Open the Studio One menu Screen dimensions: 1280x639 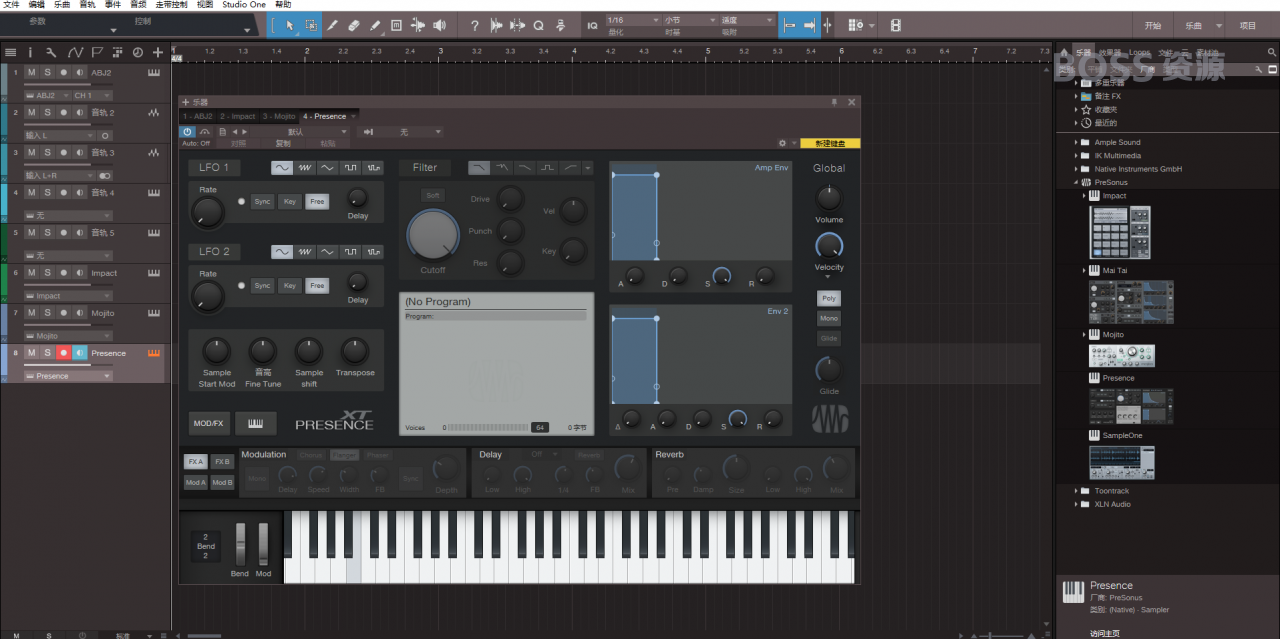pyautogui.click(x=244, y=5)
